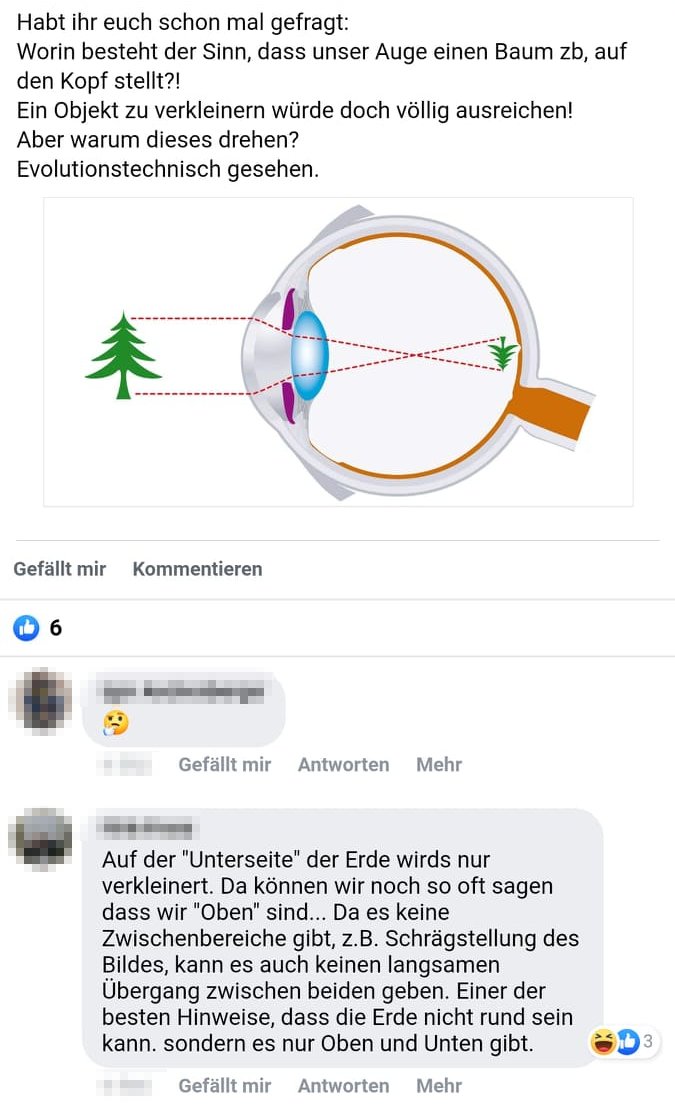Click the thinking face emoji in first comment
Image resolution: width=675 pixels, height=1106 pixels.
click(x=116, y=722)
